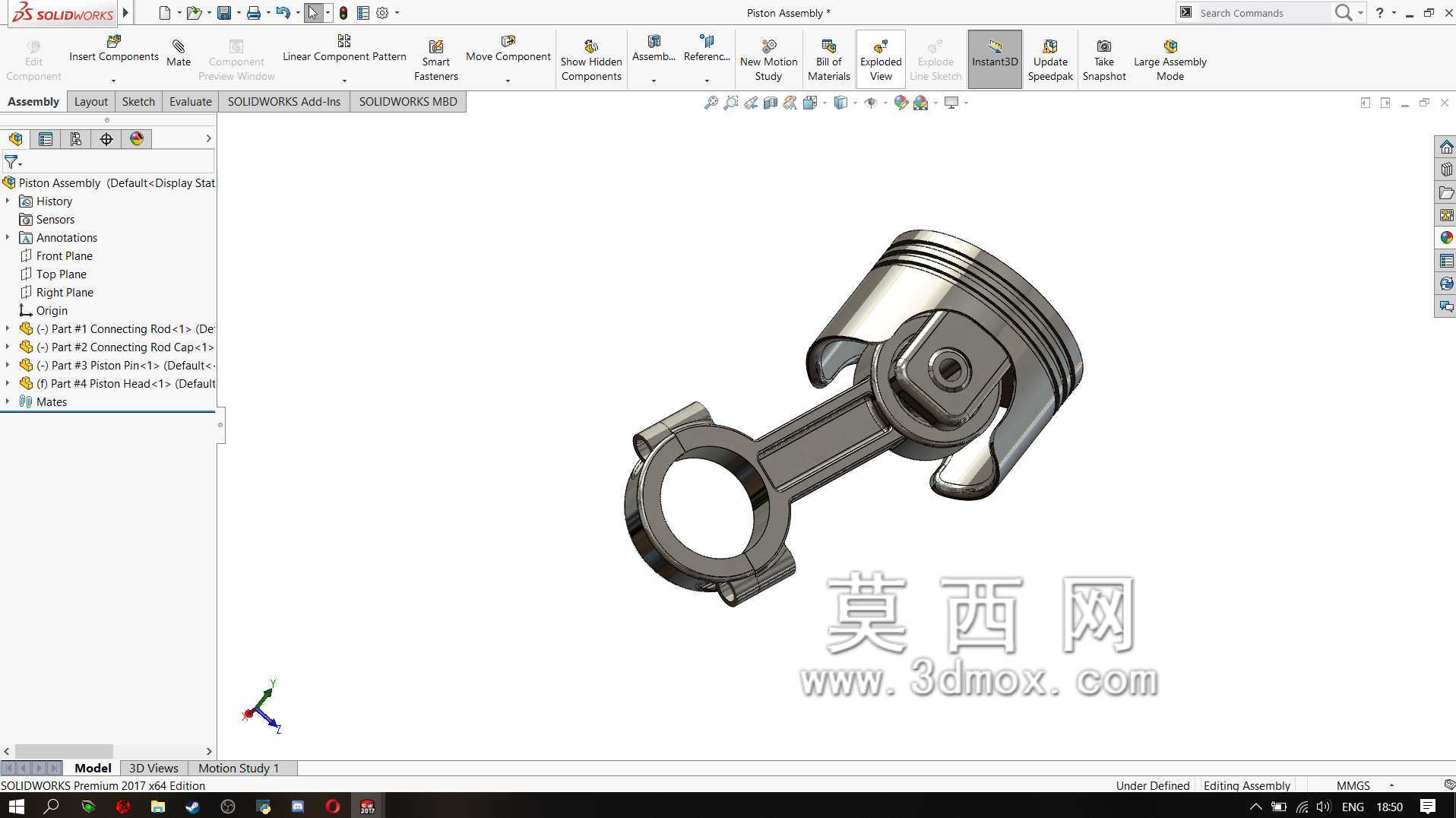Viewport: 1456px width, 818px height.
Task: Open the FeatureManager Design Tree tab
Action: pos(15,139)
